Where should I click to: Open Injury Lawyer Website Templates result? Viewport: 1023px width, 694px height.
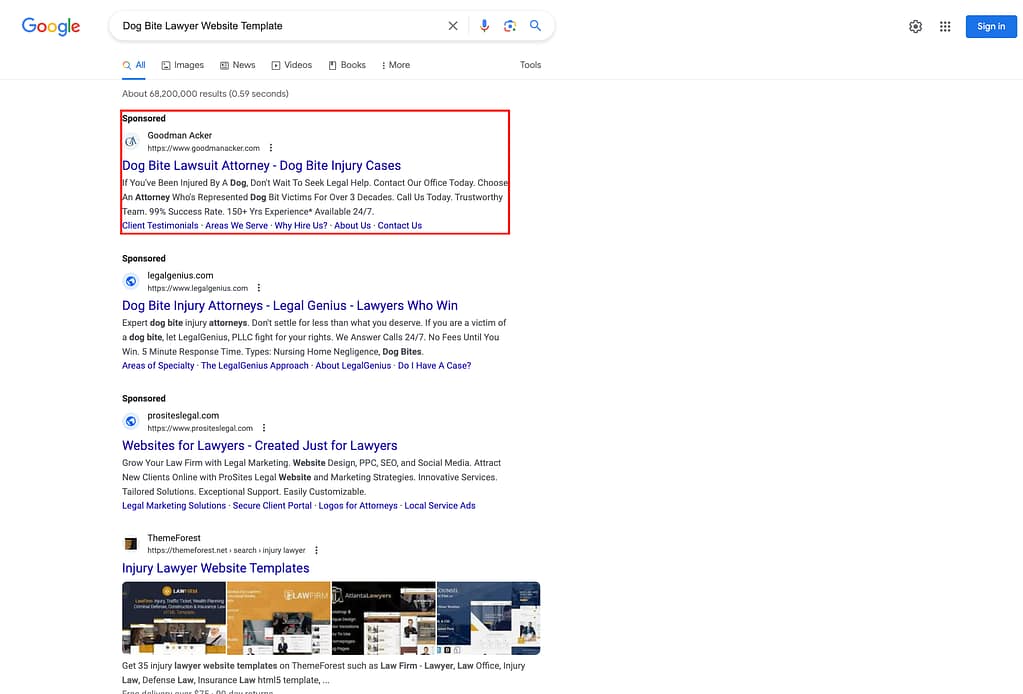[x=216, y=568]
